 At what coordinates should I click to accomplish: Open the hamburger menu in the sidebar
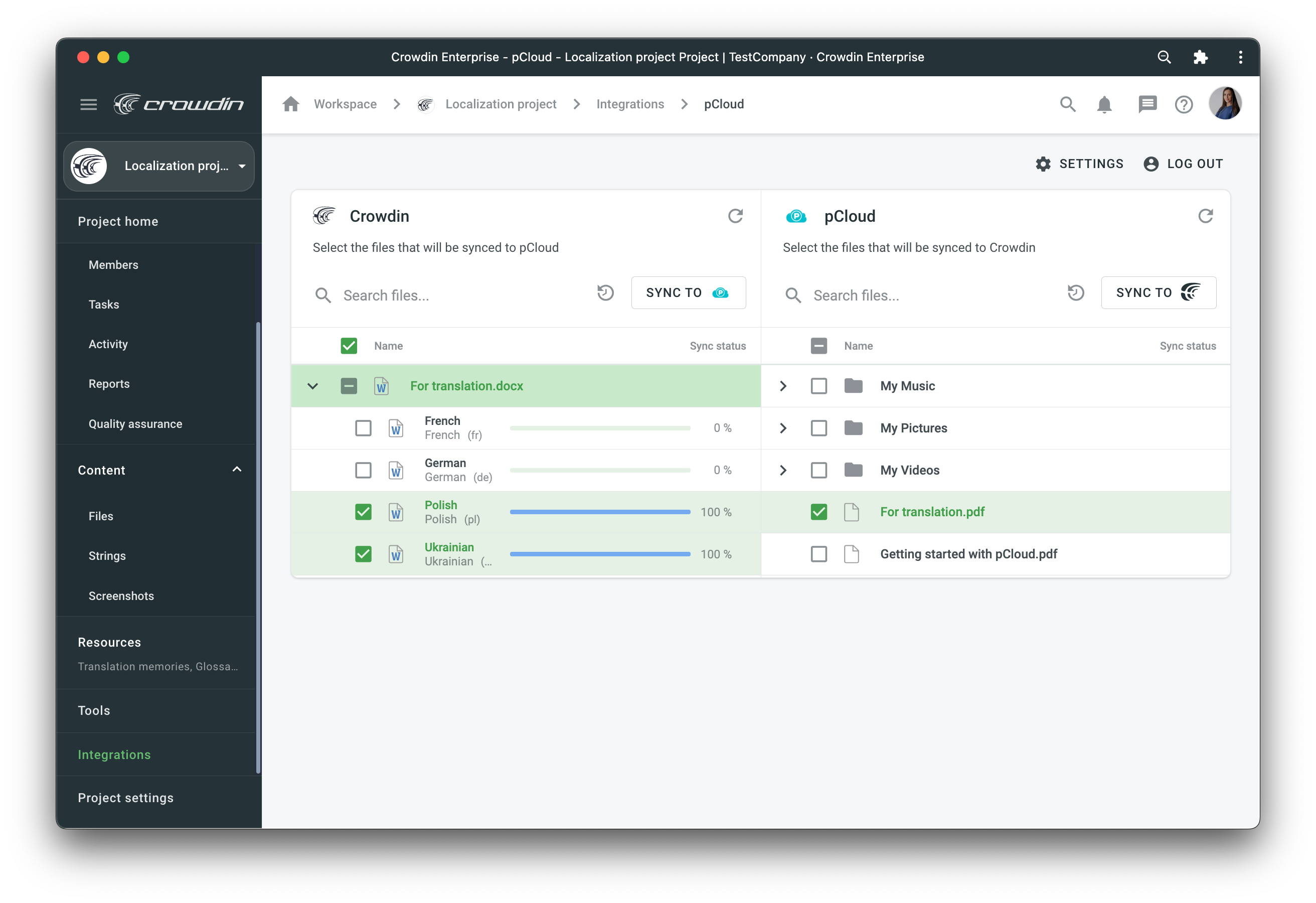click(88, 104)
